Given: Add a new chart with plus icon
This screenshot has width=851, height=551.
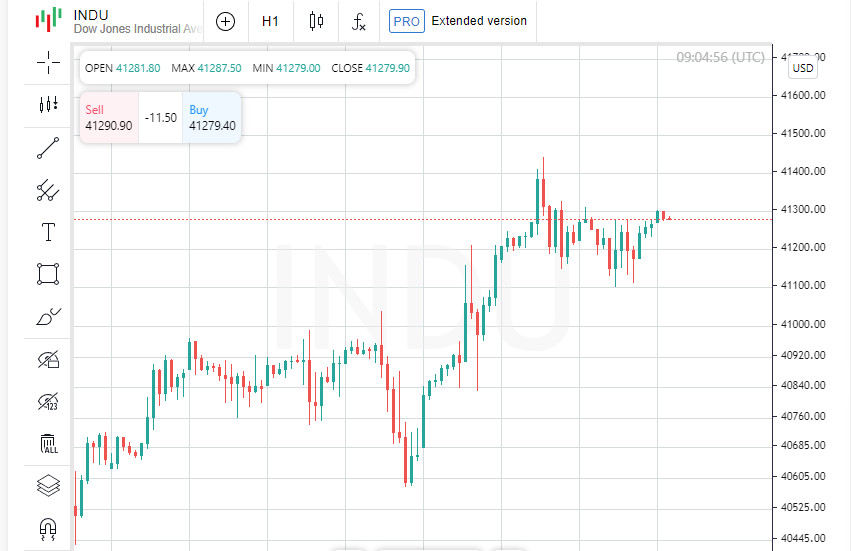Looking at the screenshot, I should pyautogui.click(x=225, y=22).
